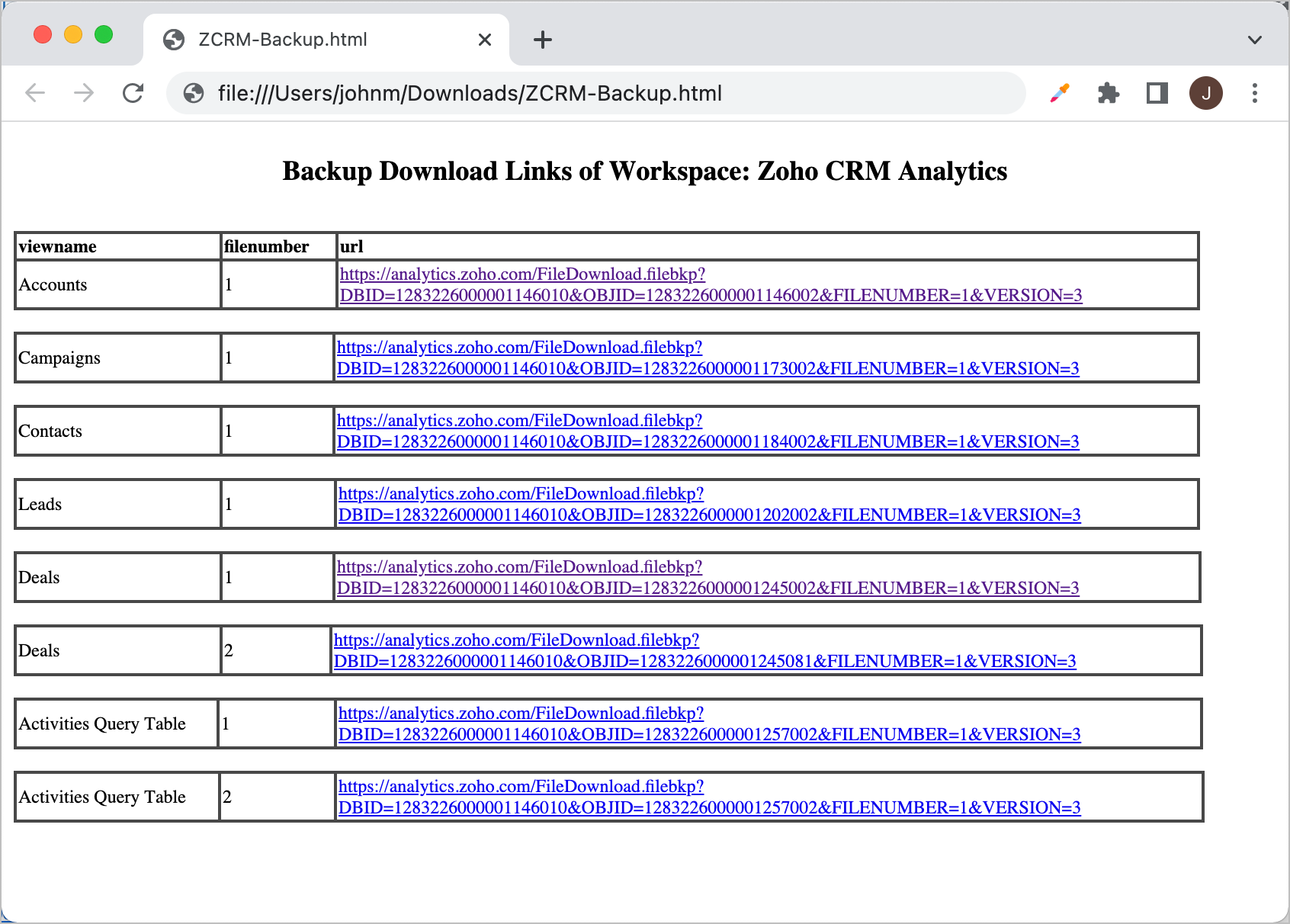Open the Extensions puzzle icon
Viewport: 1290px width, 924px height.
click(x=1109, y=93)
